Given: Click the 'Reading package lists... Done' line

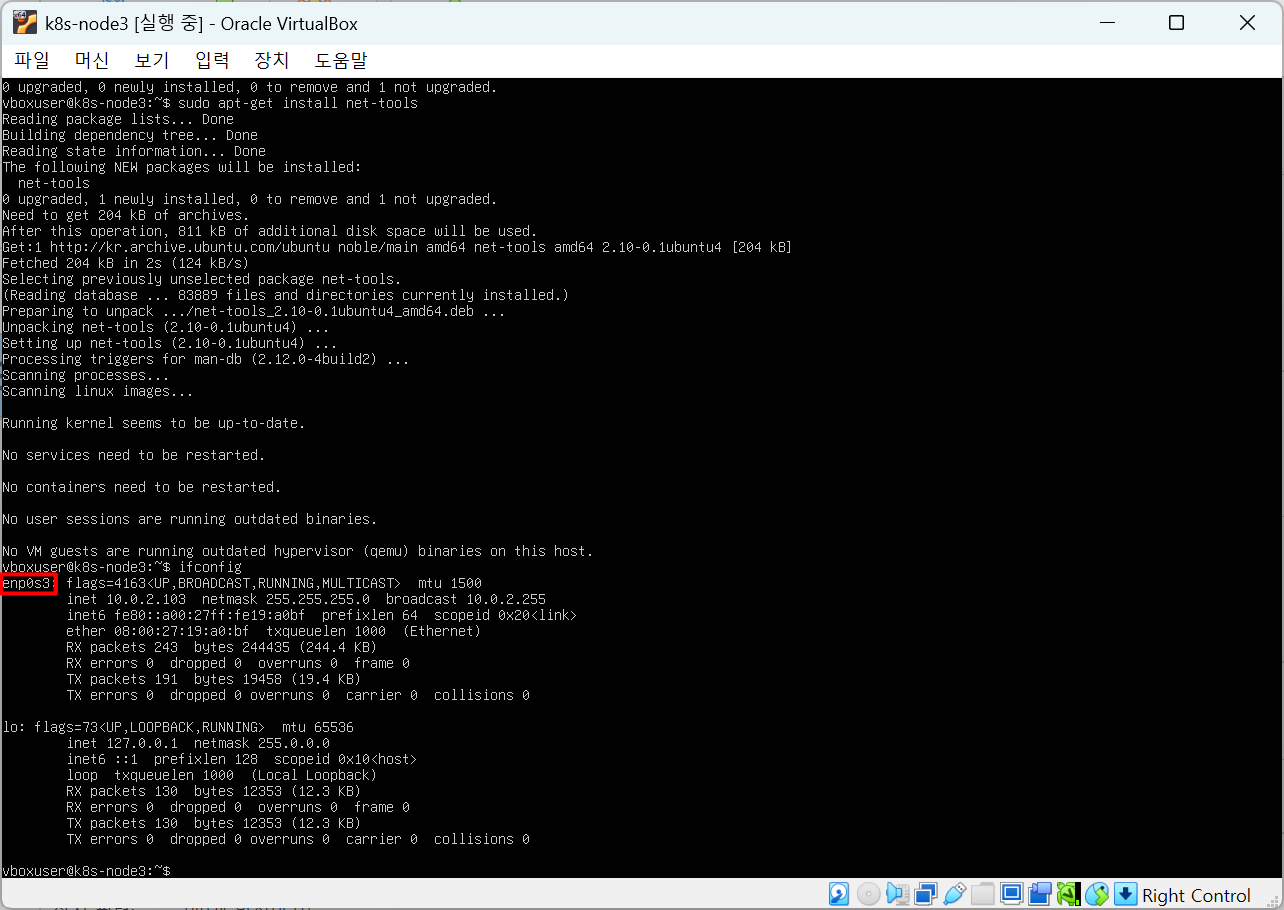Looking at the screenshot, I should 118,119.
